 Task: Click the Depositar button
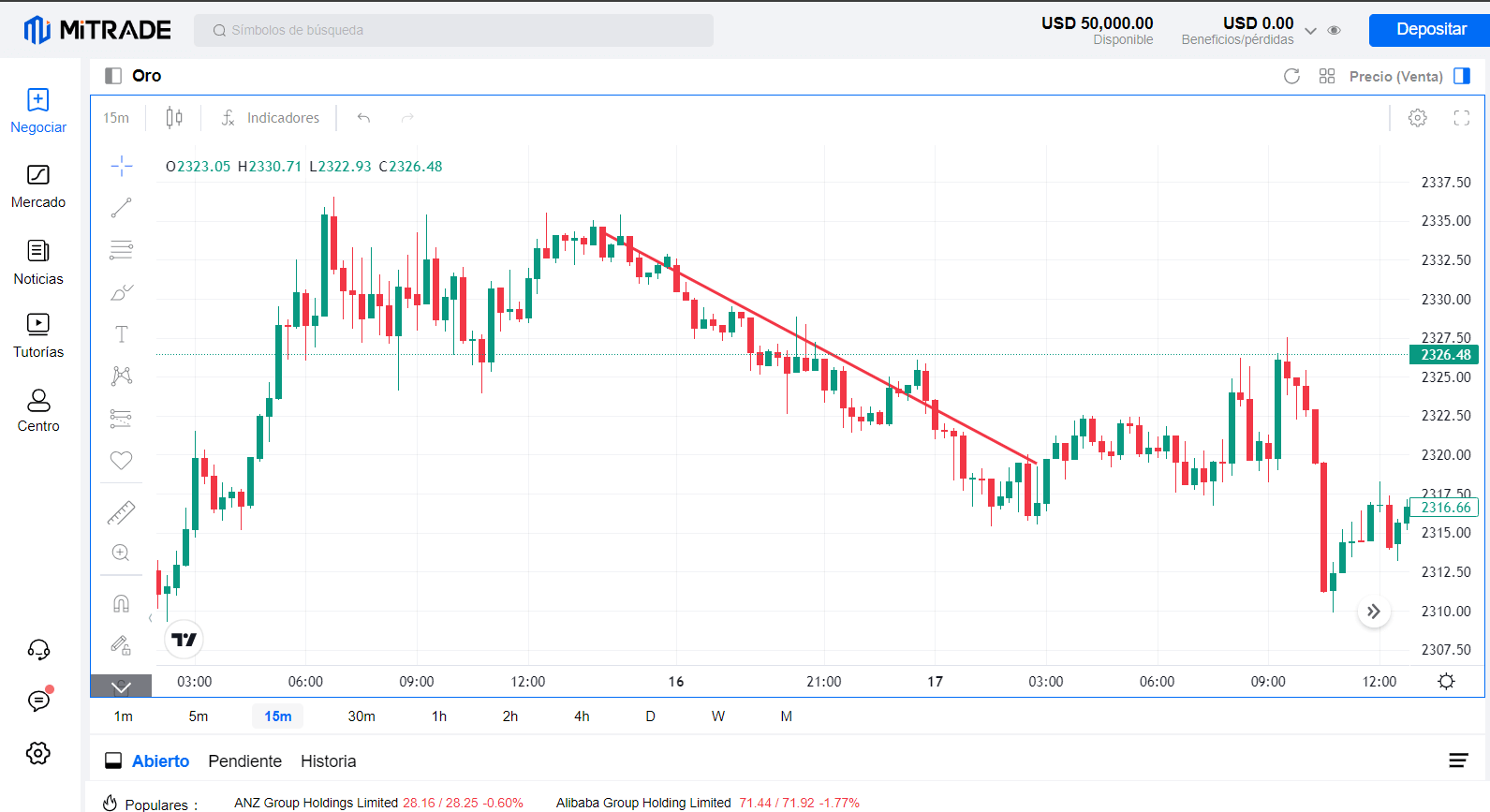(x=1430, y=30)
